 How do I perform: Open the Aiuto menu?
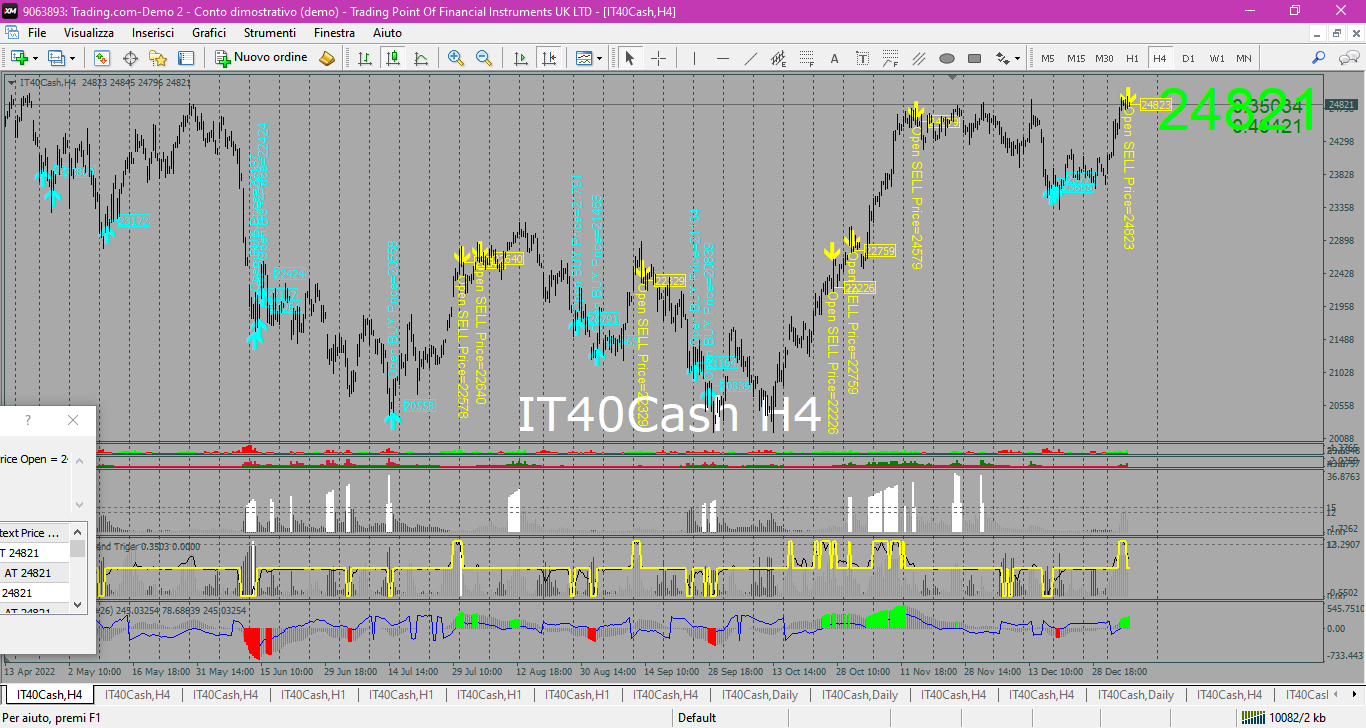click(x=387, y=33)
